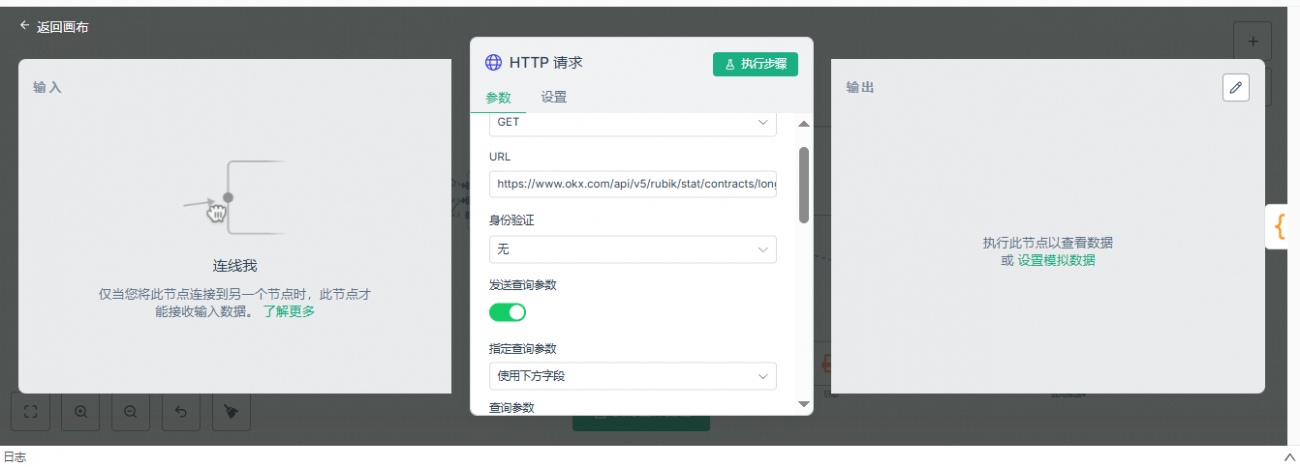Click the pencil edit icon in output panel

[x=1236, y=88]
